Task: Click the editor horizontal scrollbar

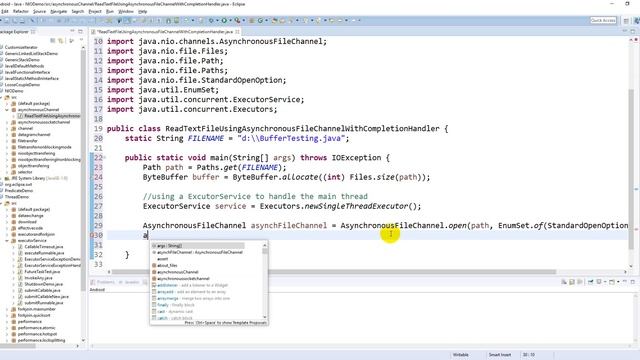Action: point(334,272)
